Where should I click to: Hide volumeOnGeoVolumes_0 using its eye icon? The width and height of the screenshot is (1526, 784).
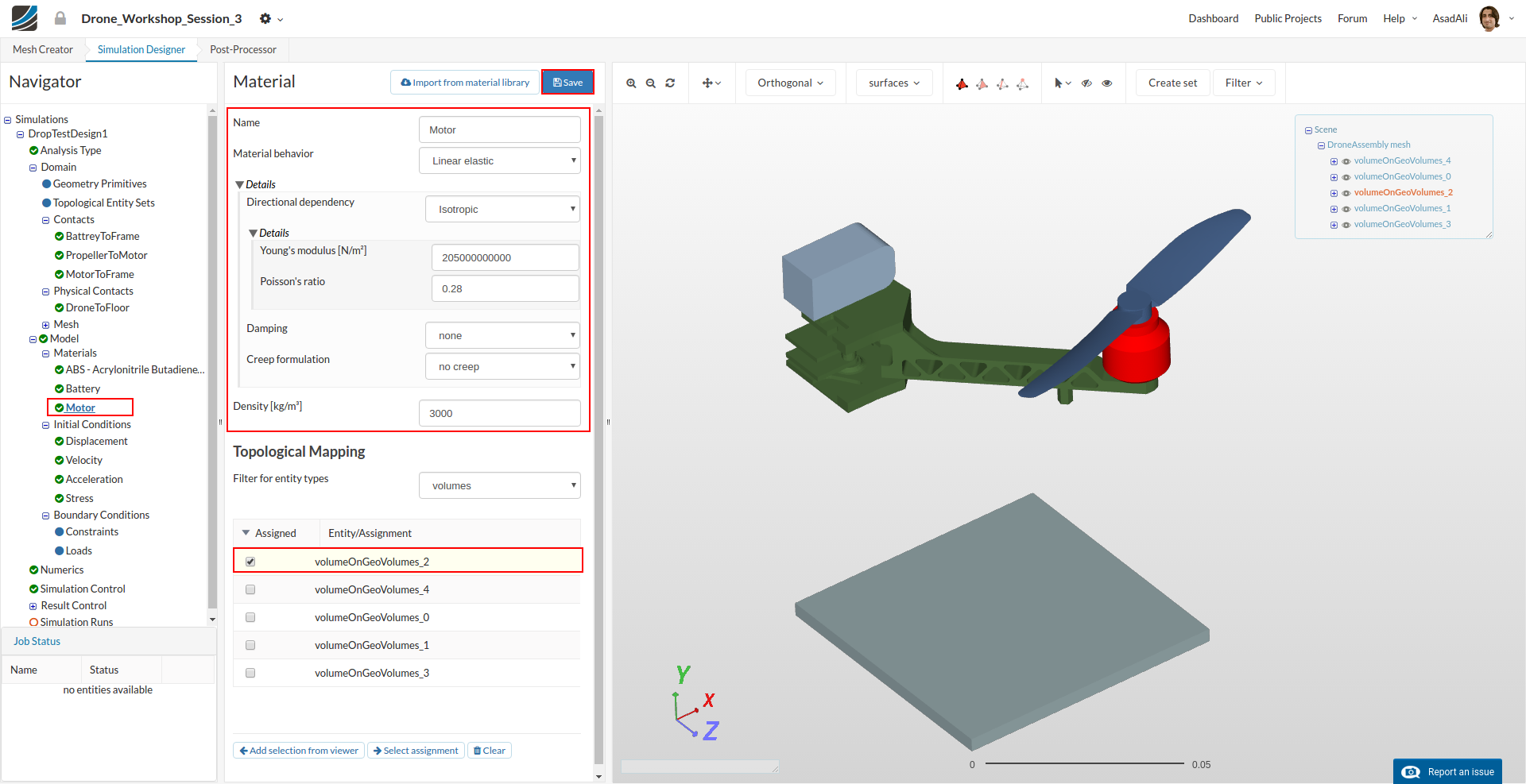pyautogui.click(x=1346, y=177)
